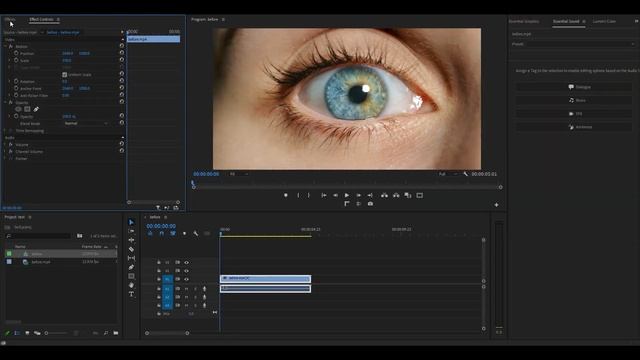Select the Track Select Forward tool
Image resolution: width=640 pixels, height=360 pixels.
131,231
